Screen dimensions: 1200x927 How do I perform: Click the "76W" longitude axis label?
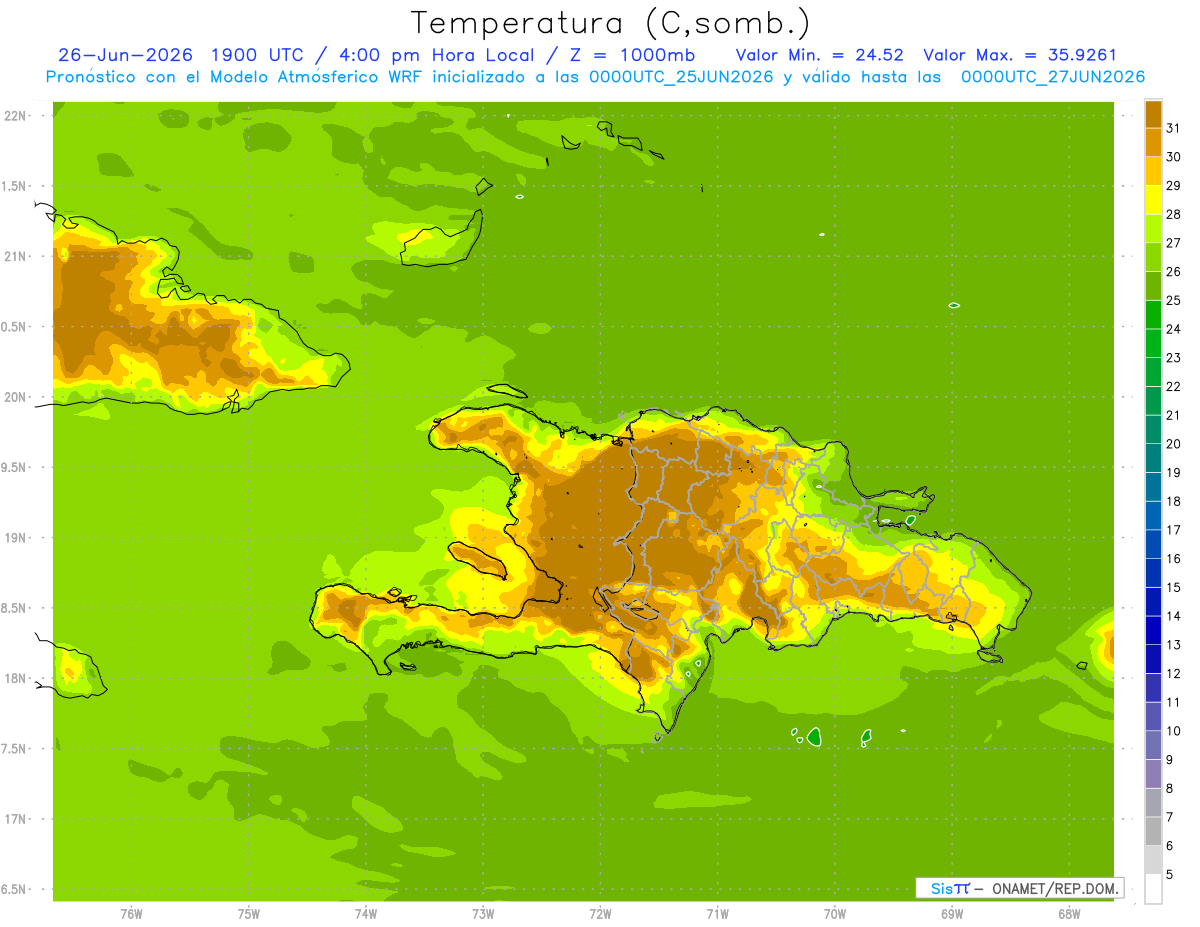131,914
